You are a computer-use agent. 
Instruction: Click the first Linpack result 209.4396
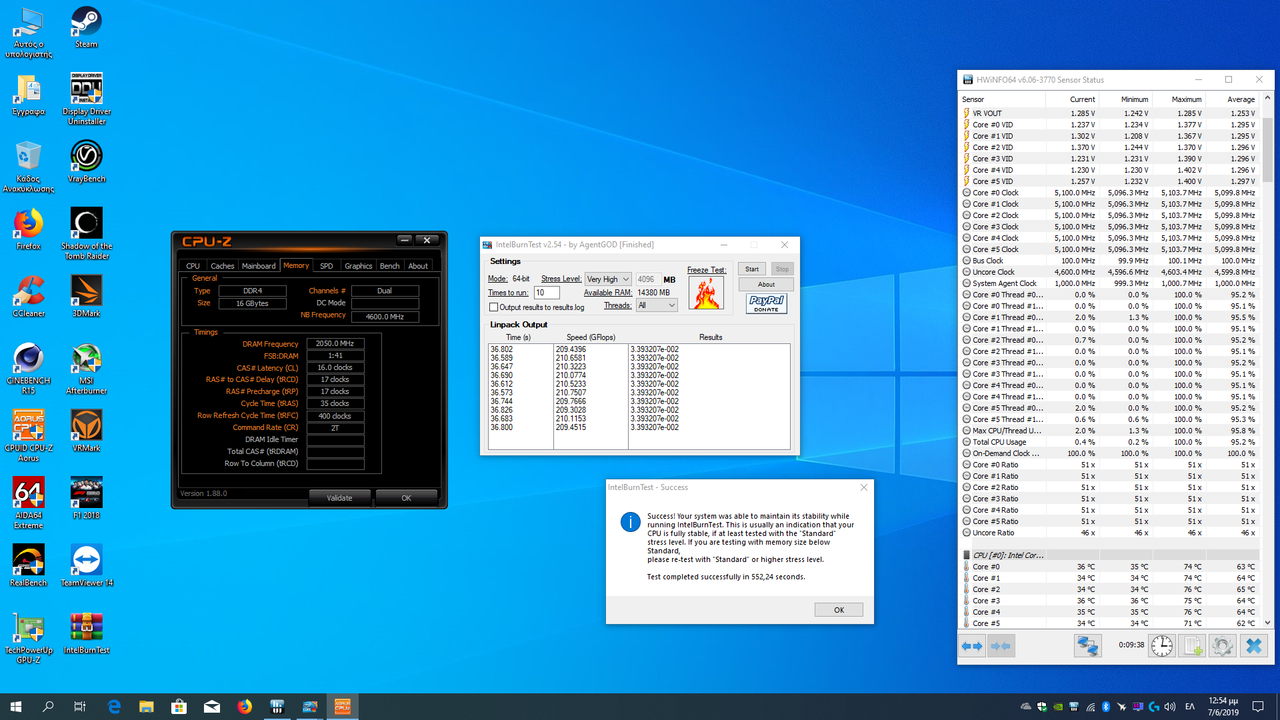pos(571,348)
